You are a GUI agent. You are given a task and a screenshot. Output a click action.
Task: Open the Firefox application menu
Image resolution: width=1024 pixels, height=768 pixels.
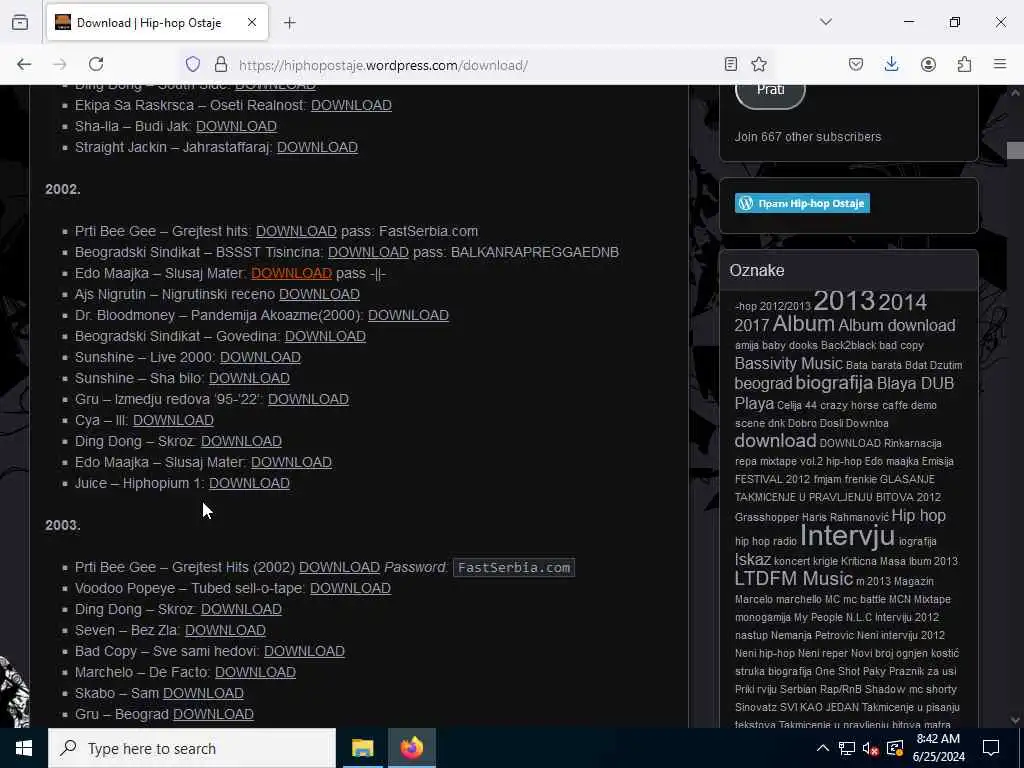[1000, 64]
